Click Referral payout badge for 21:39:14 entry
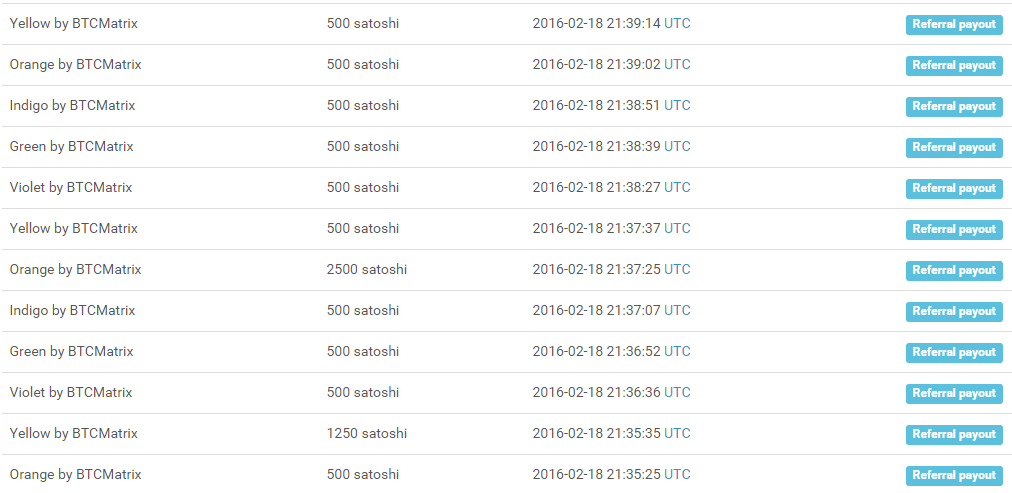Image resolution: width=1012 pixels, height=493 pixels. tap(954, 24)
